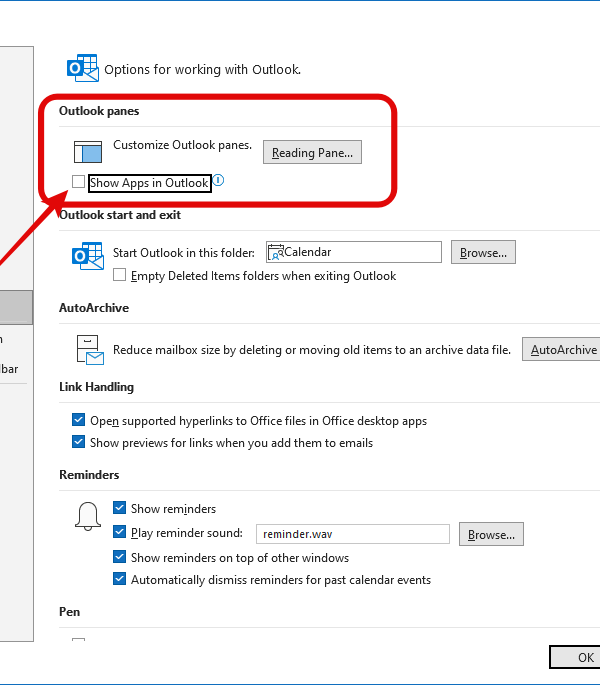Click the reminder.wav sound file field
The height and width of the screenshot is (685, 600).
(x=353, y=534)
